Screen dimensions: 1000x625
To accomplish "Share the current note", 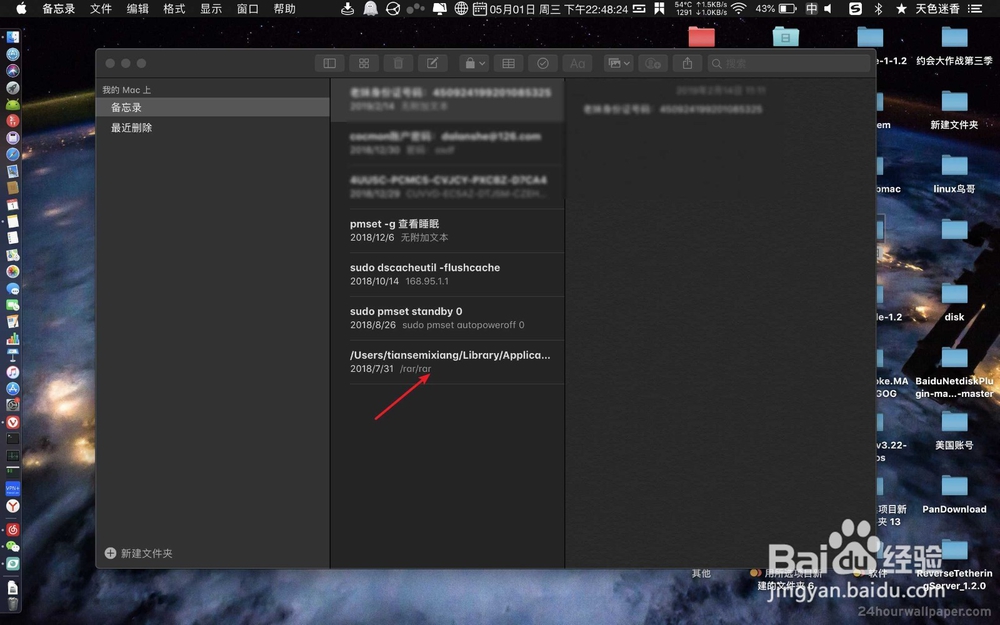I will (x=688, y=62).
